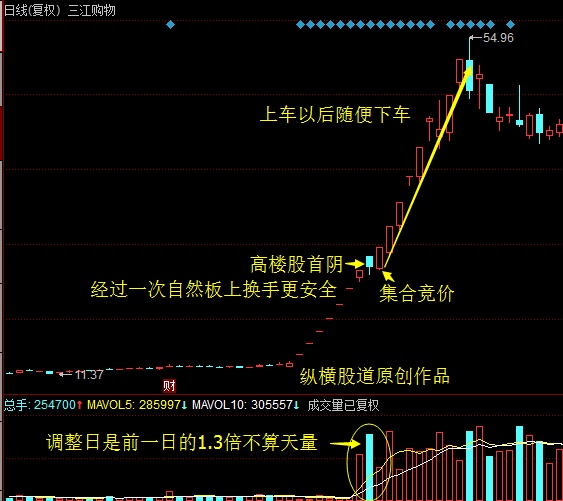
Task: Select the 54.96 high price label
Action: pyautogui.click(x=498, y=38)
